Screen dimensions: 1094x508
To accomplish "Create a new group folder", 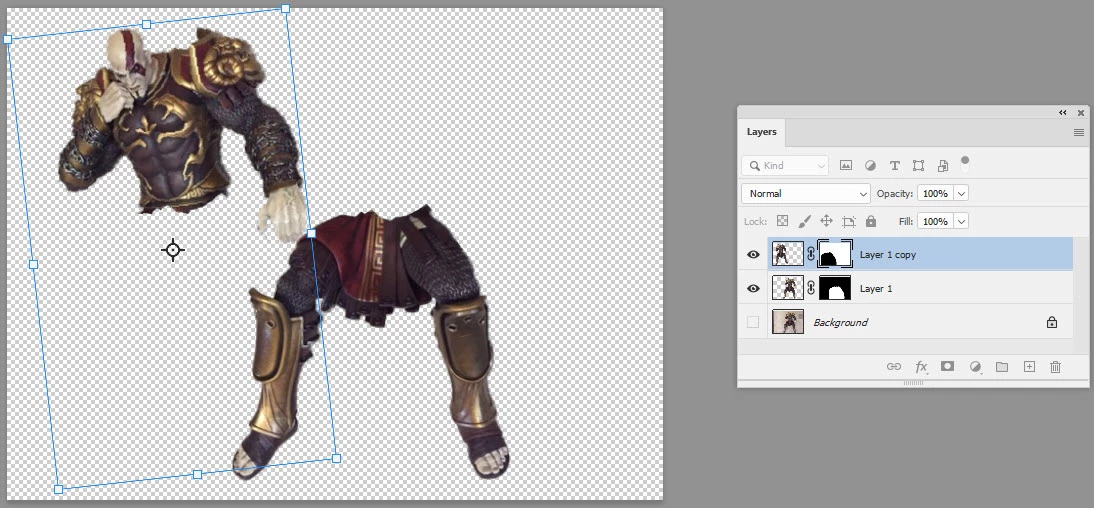I will pos(1002,366).
